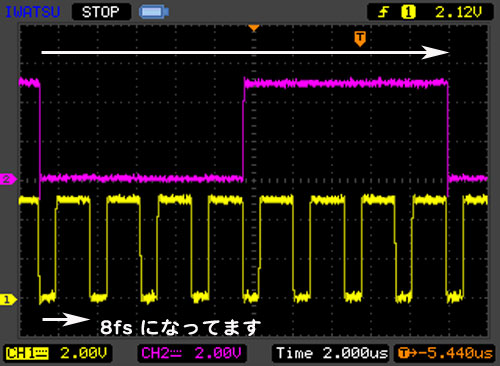Screen dimensions: 500x366
Task: Select the yellow channel 1 ground marker
Action: coord(7,299)
